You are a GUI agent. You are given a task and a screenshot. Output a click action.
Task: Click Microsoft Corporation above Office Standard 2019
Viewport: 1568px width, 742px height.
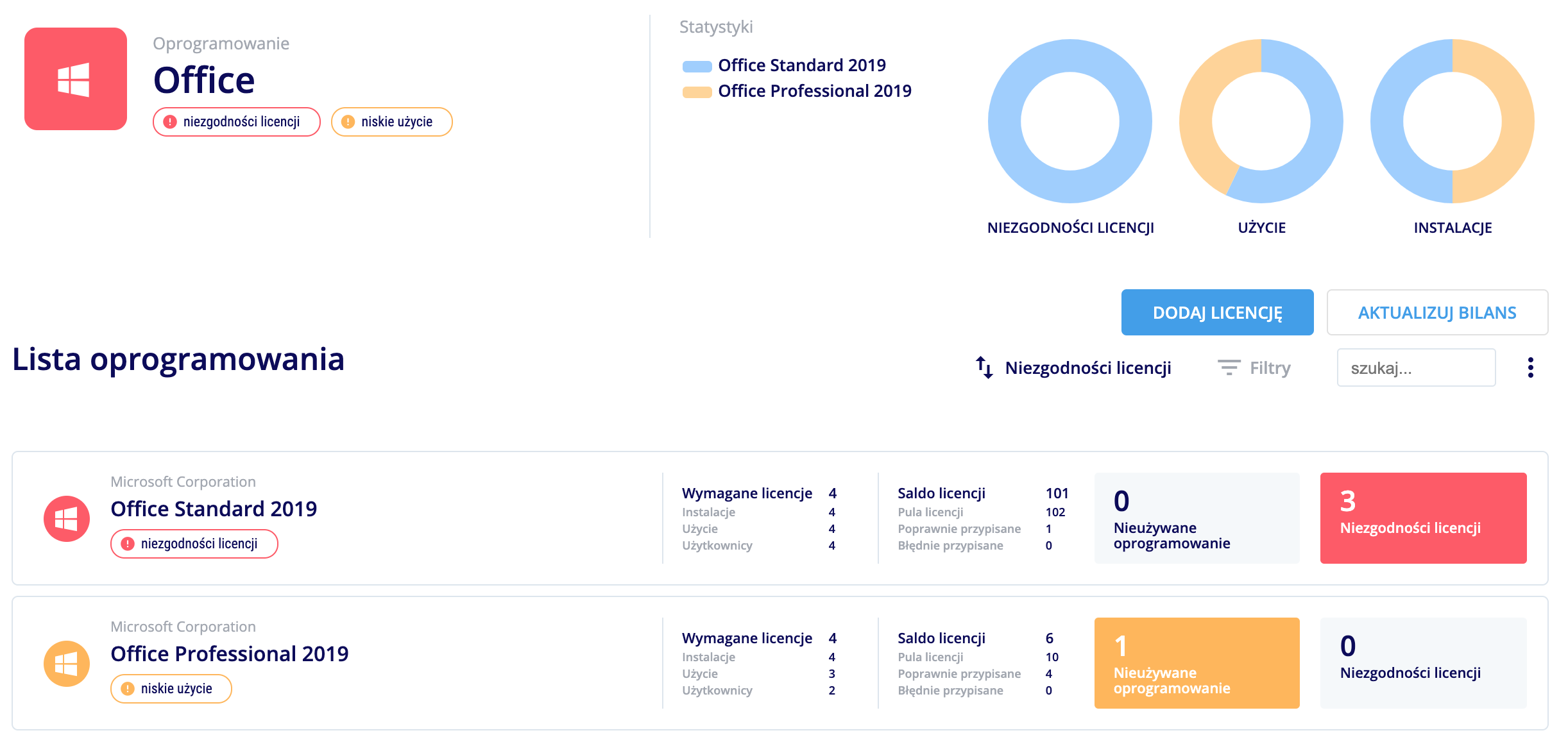coord(183,482)
